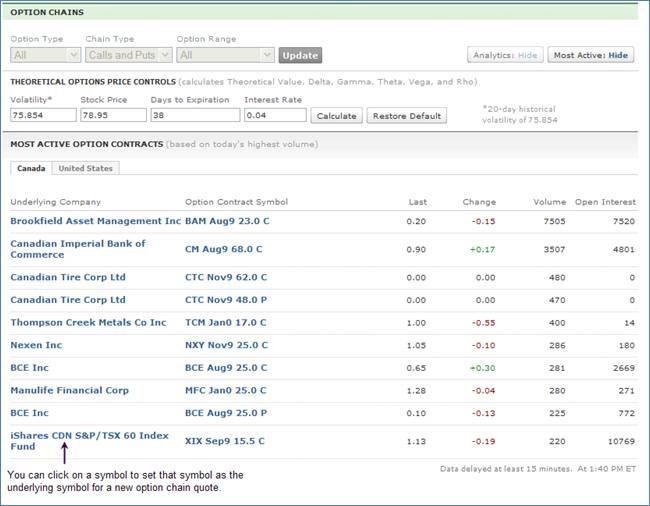The width and height of the screenshot is (650, 506).
Task: Open MFC Jan0 25.0 C contract
Action: 226,390
